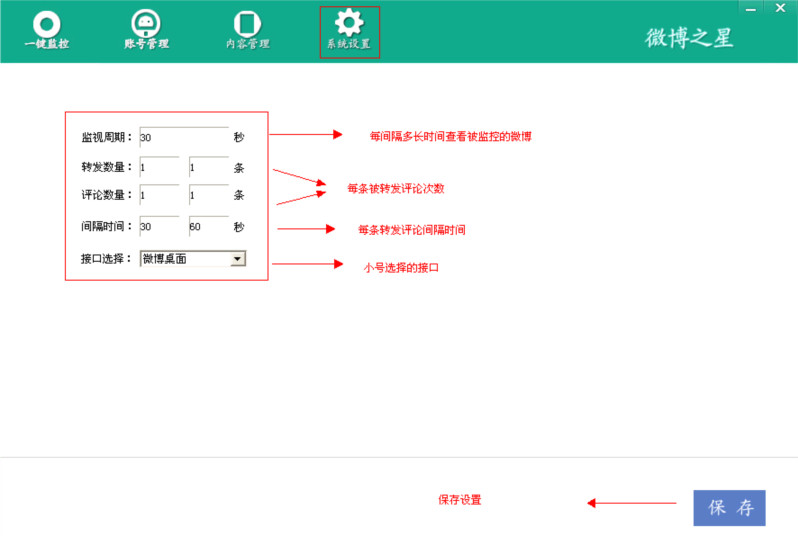
Task: Click the 接口选择 label
Action: click(x=106, y=259)
